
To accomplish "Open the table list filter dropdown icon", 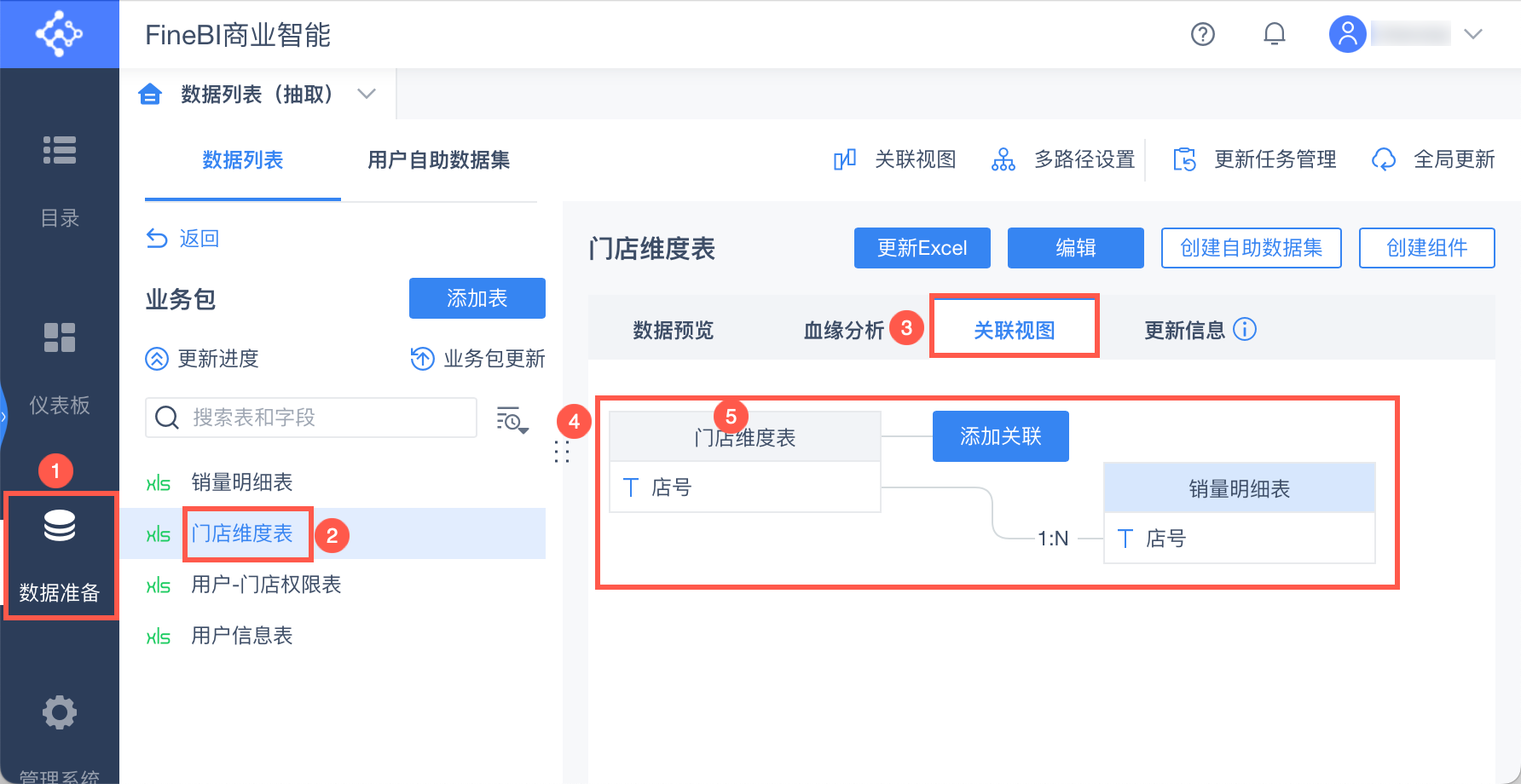I will [x=512, y=419].
